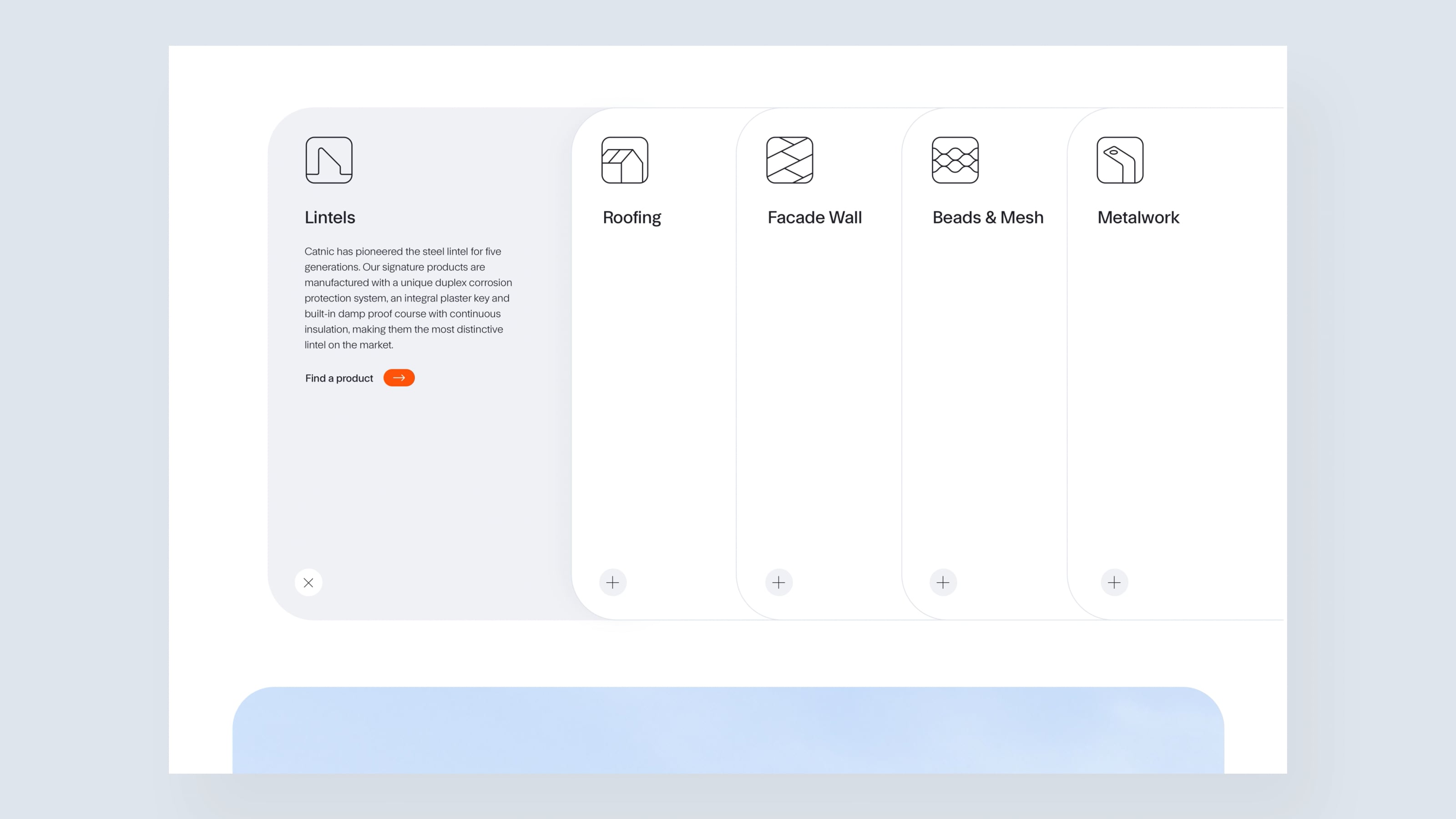The height and width of the screenshot is (819, 1456).
Task: Expand the Metalwork card plus button
Action: pyautogui.click(x=1114, y=582)
